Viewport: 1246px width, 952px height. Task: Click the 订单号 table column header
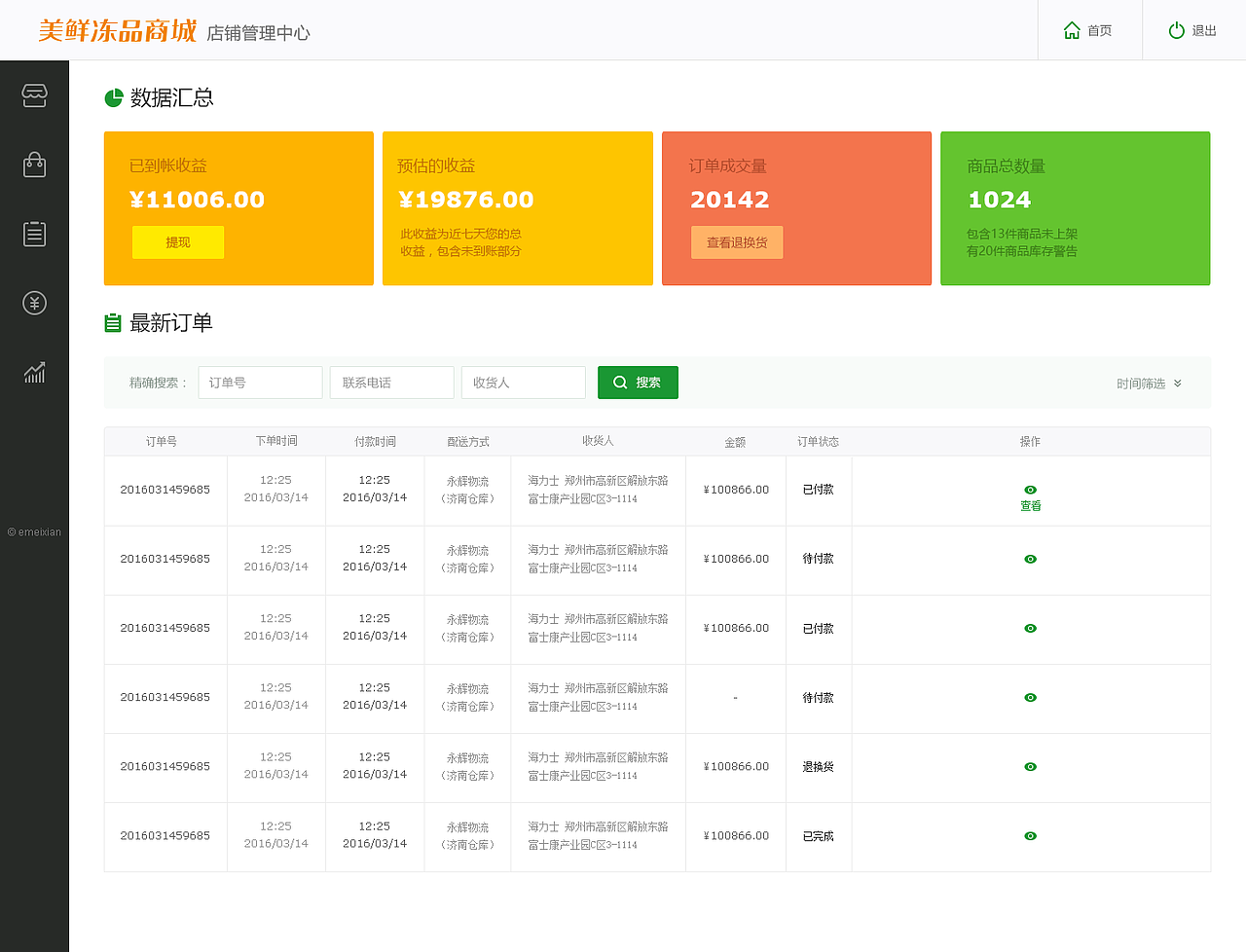(162, 442)
